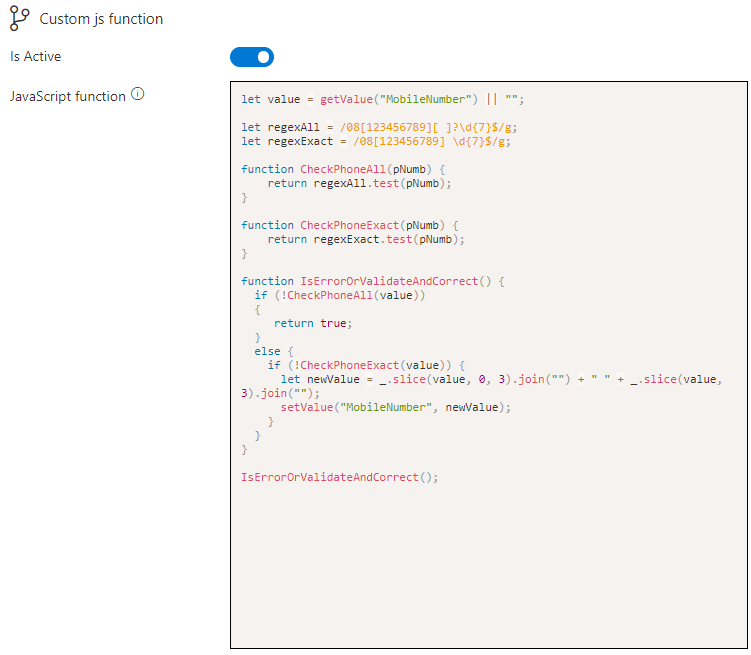Click the info icon next to JavaScript function
Image resolution: width=751 pixels, height=655 pixels.
[x=138, y=95]
